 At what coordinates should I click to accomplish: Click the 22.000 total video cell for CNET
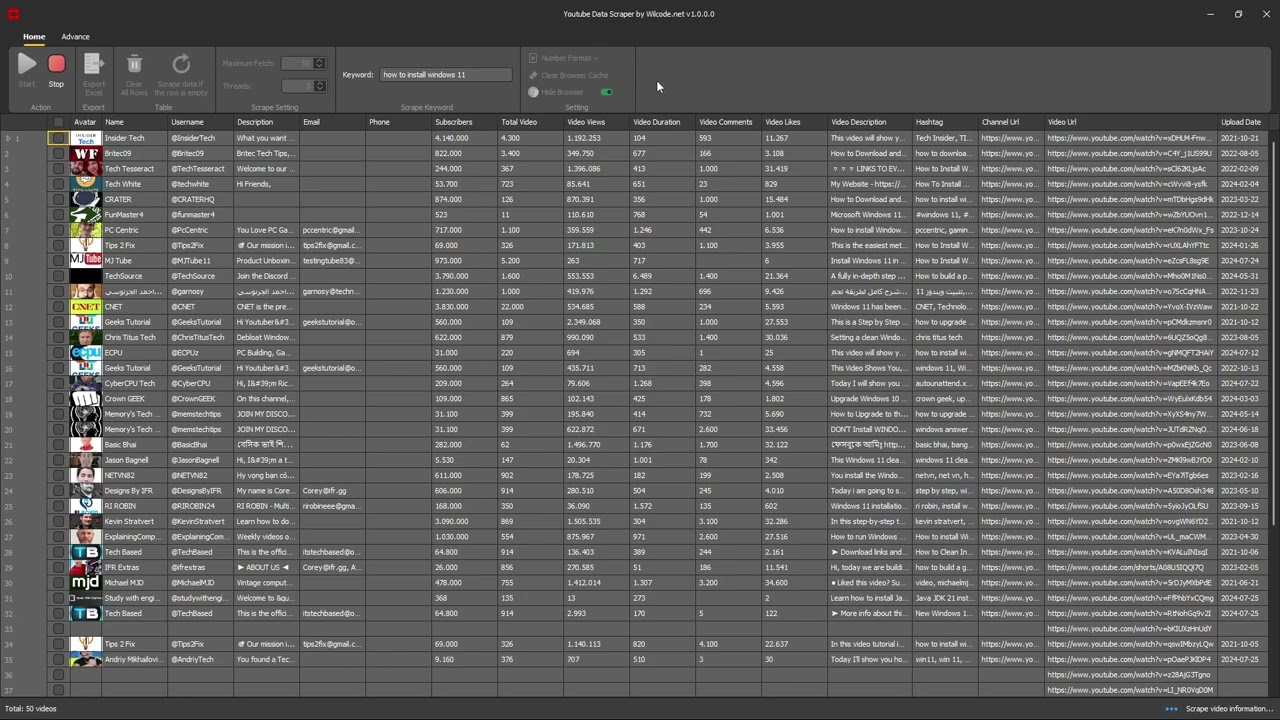pos(531,307)
